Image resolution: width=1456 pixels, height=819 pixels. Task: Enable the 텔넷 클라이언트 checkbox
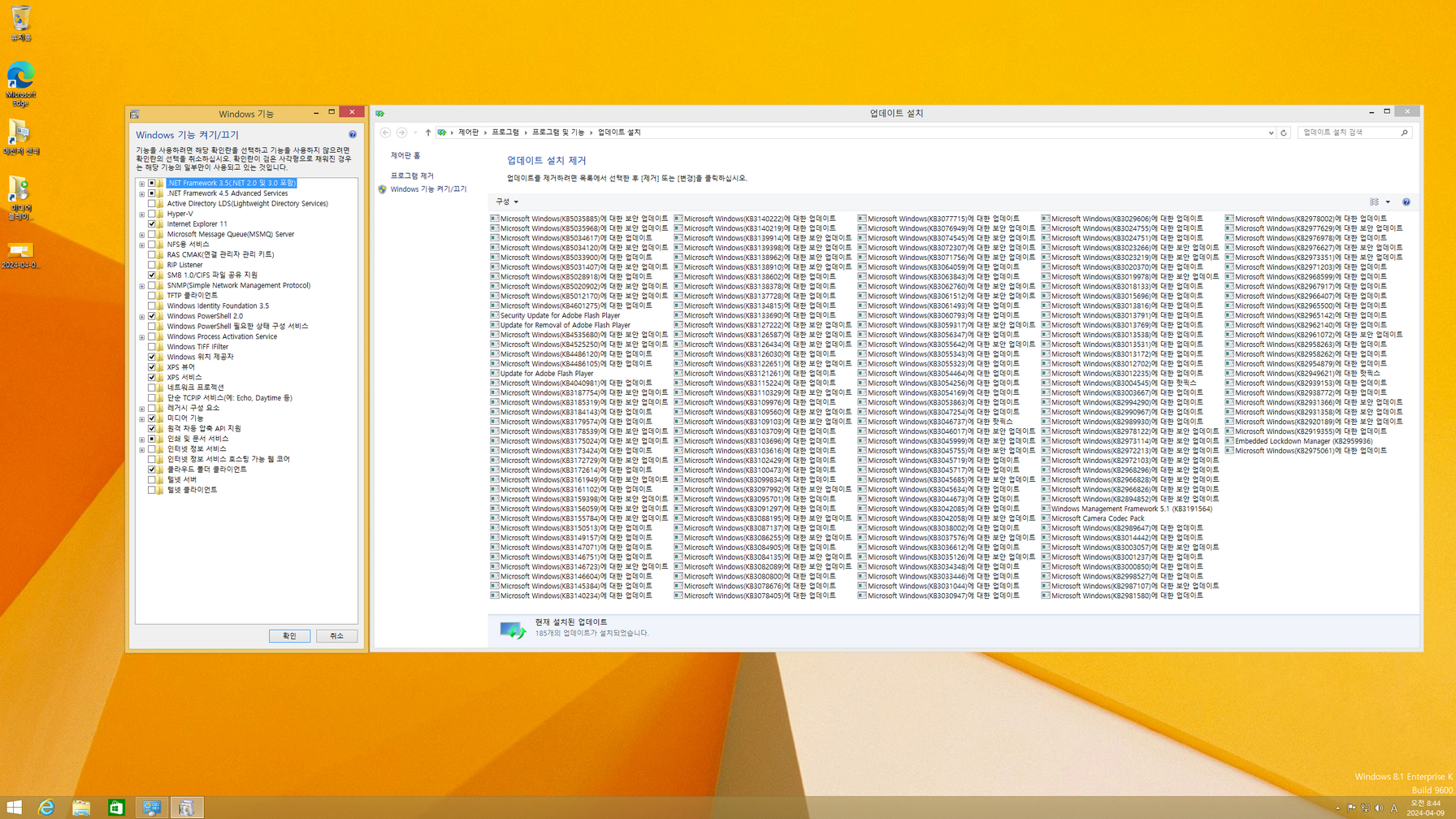(x=152, y=490)
